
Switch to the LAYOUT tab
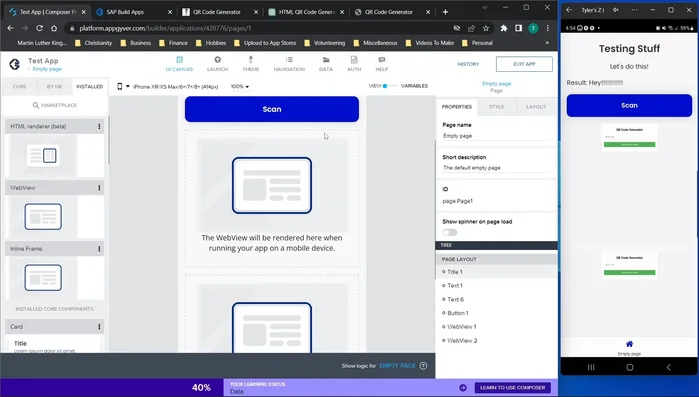pyautogui.click(x=536, y=107)
